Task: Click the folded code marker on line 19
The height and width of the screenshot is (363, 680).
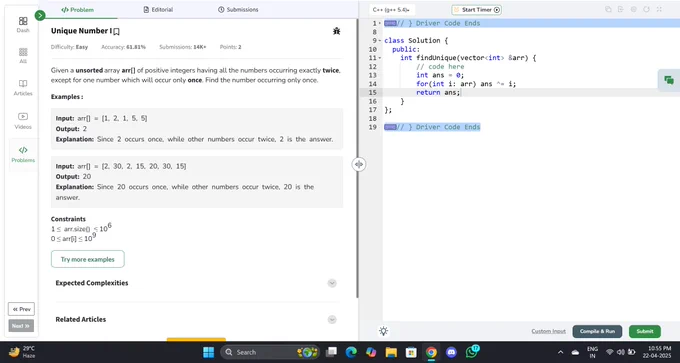Action: click(390, 127)
